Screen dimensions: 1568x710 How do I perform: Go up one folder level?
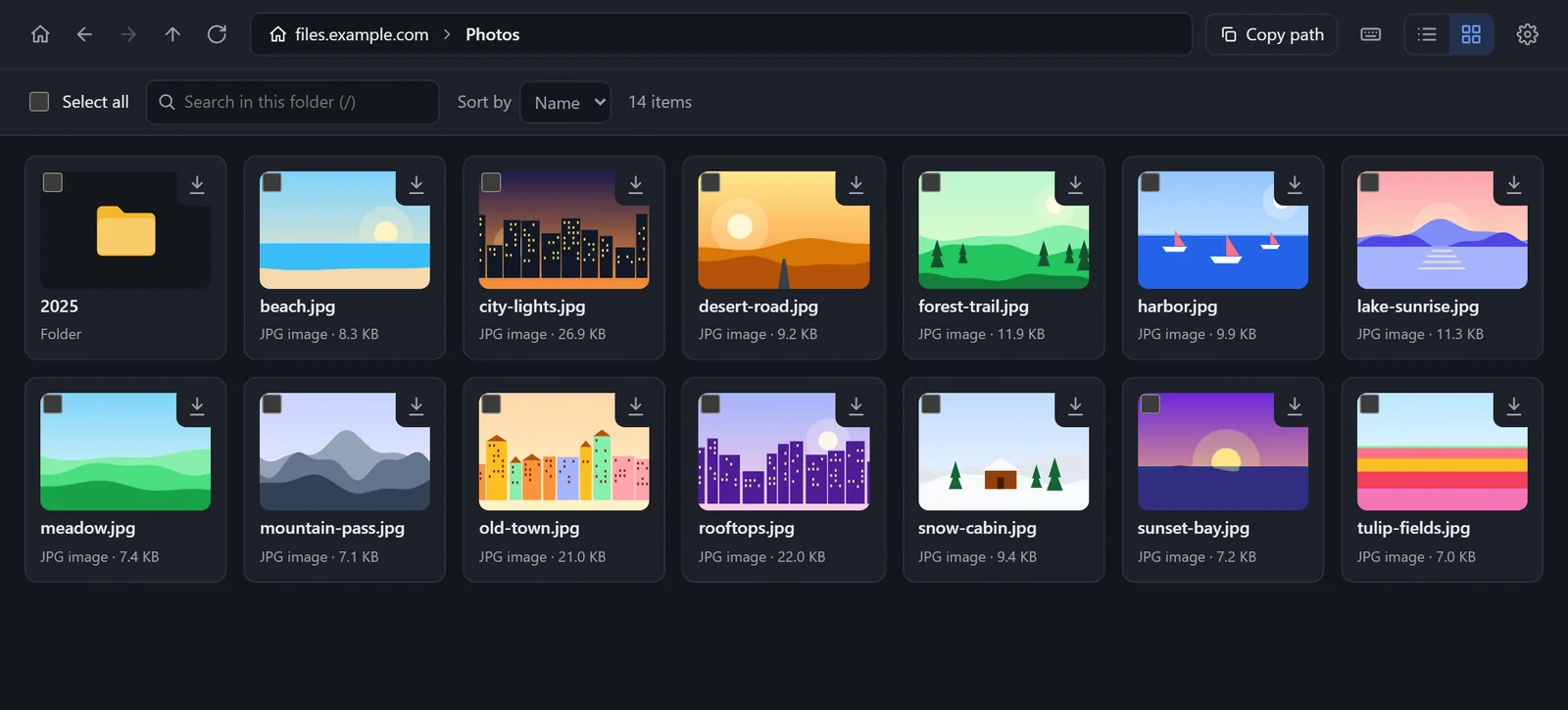point(172,34)
